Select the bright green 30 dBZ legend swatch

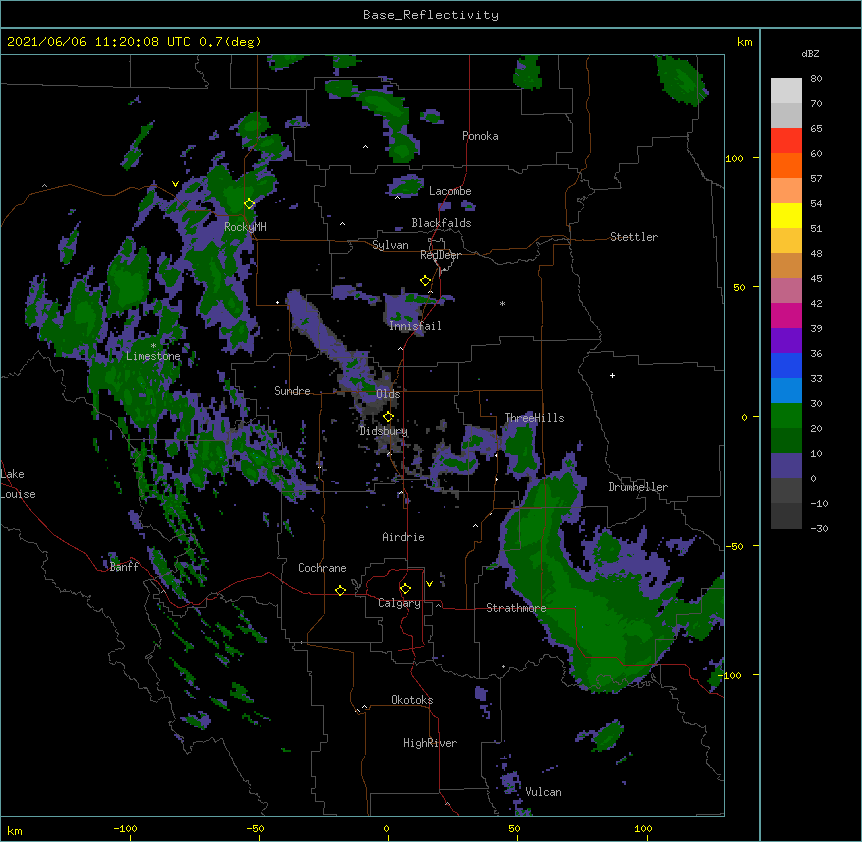[786, 416]
